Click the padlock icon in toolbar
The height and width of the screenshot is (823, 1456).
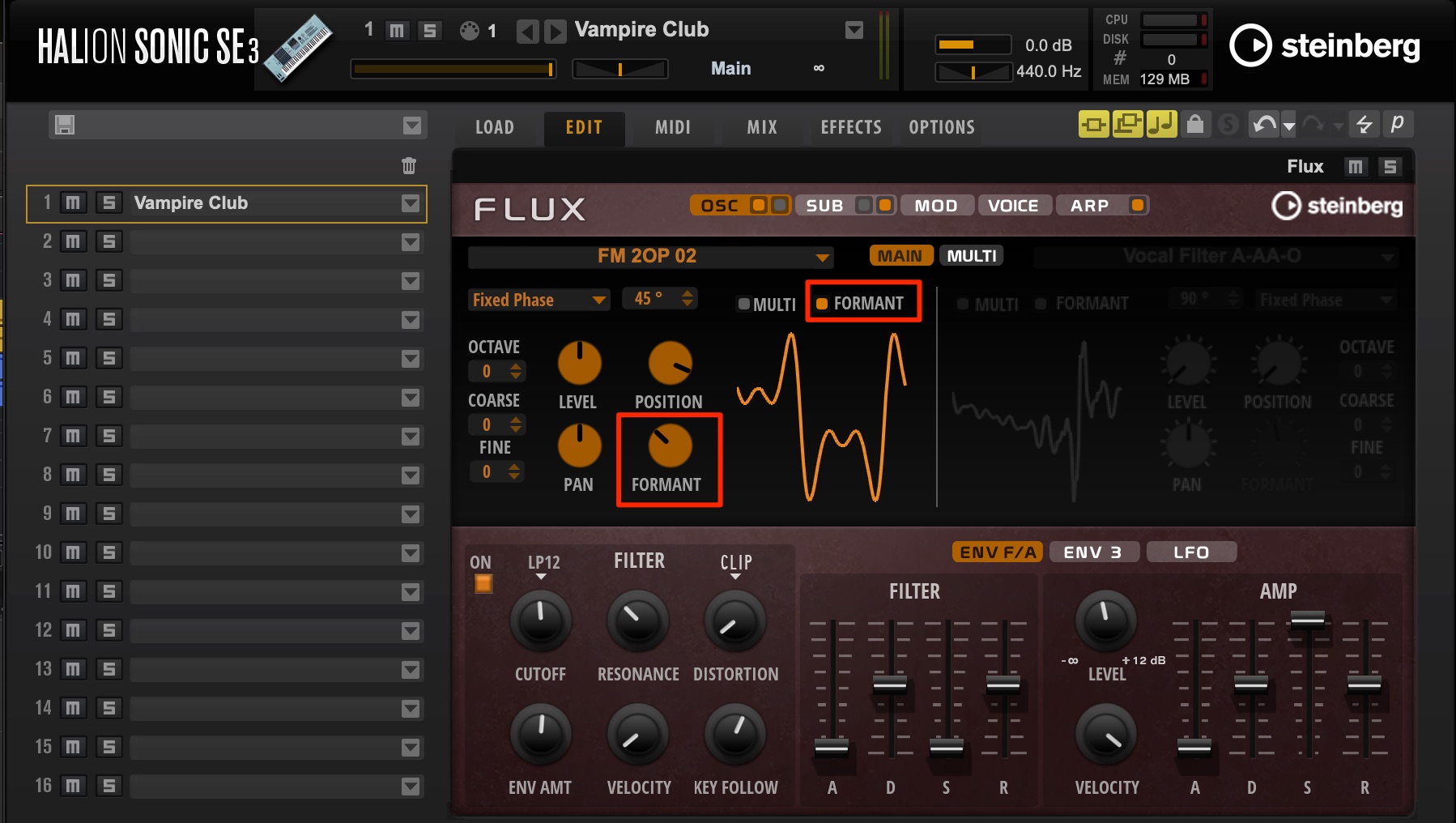1195,124
